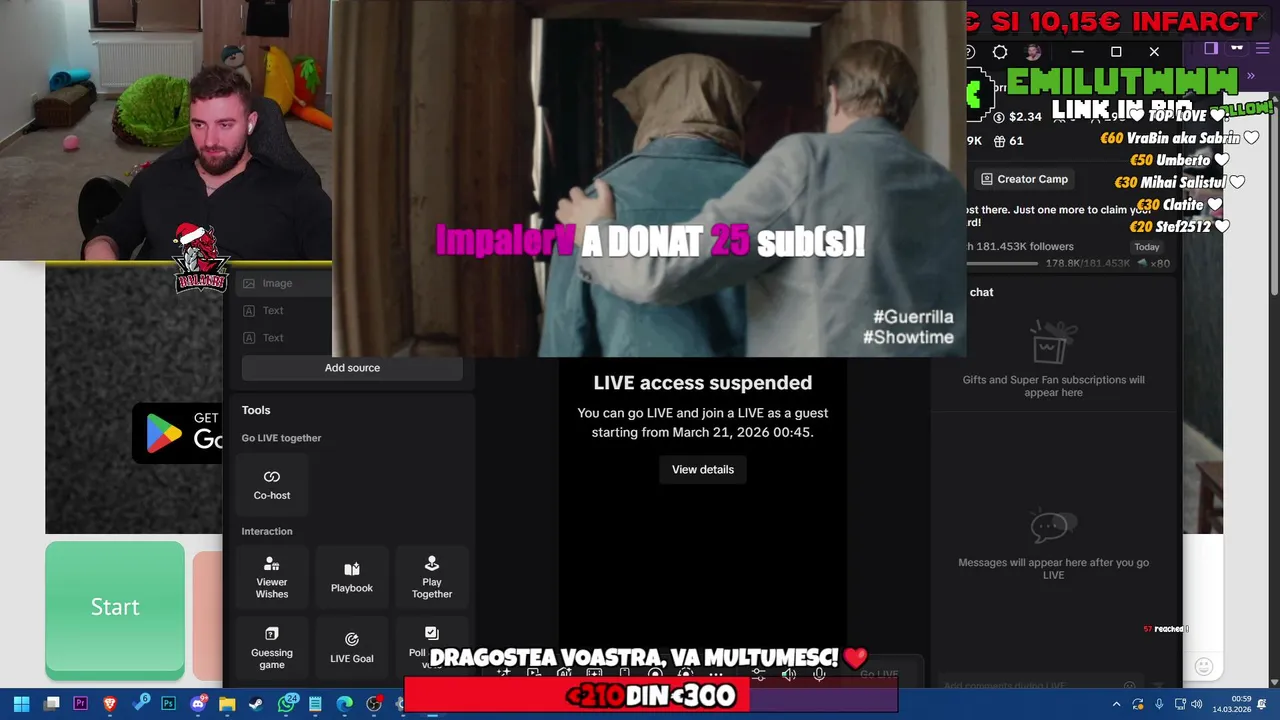Open Live Studio settings gear

[x=1000, y=52]
